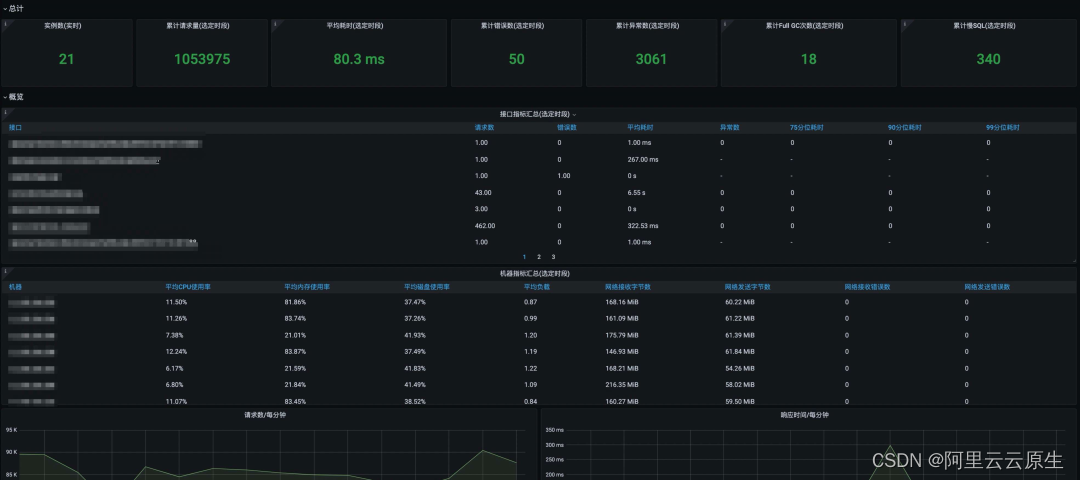
Task: Show the info icon of 平均耗时 panel
Action: click(x=275, y=23)
